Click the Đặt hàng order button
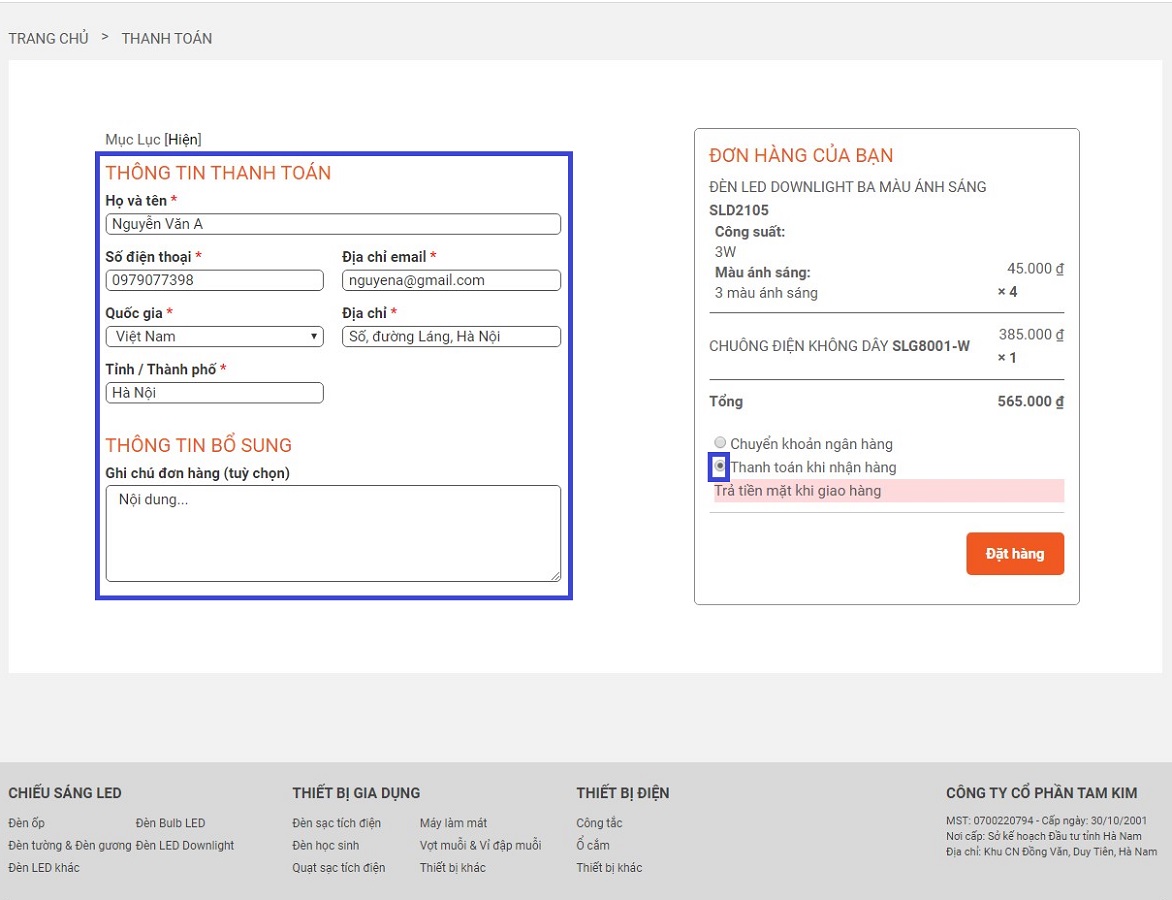The height and width of the screenshot is (900, 1172). pos(1014,554)
